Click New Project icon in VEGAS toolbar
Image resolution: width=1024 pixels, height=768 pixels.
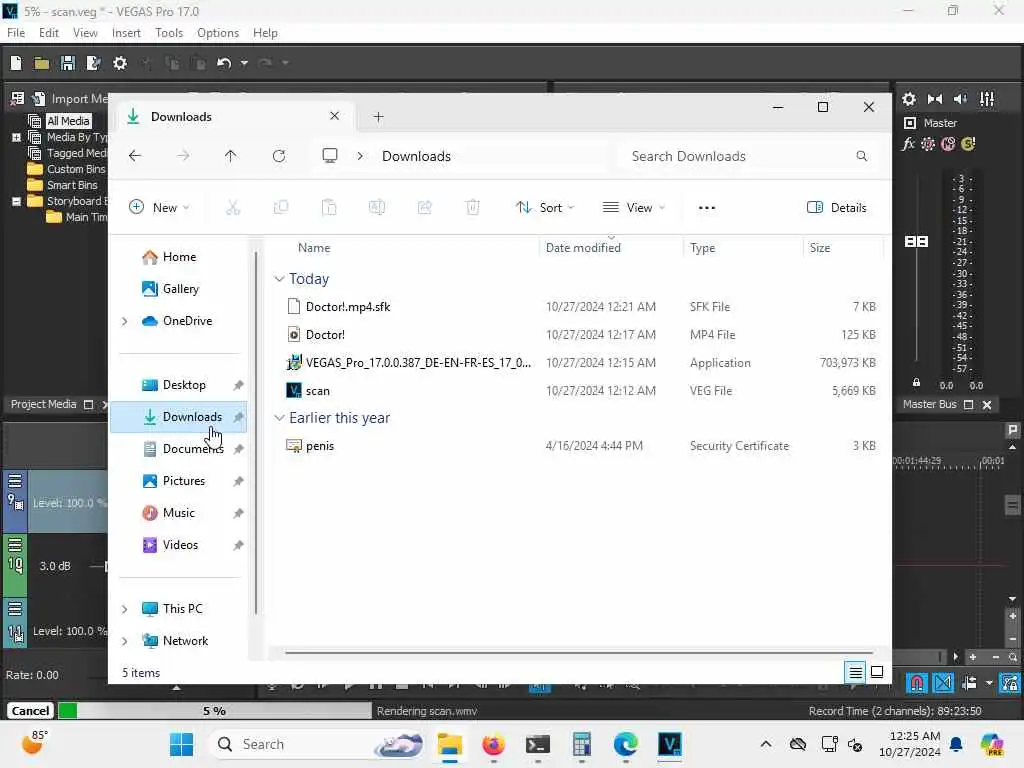(x=16, y=63)
